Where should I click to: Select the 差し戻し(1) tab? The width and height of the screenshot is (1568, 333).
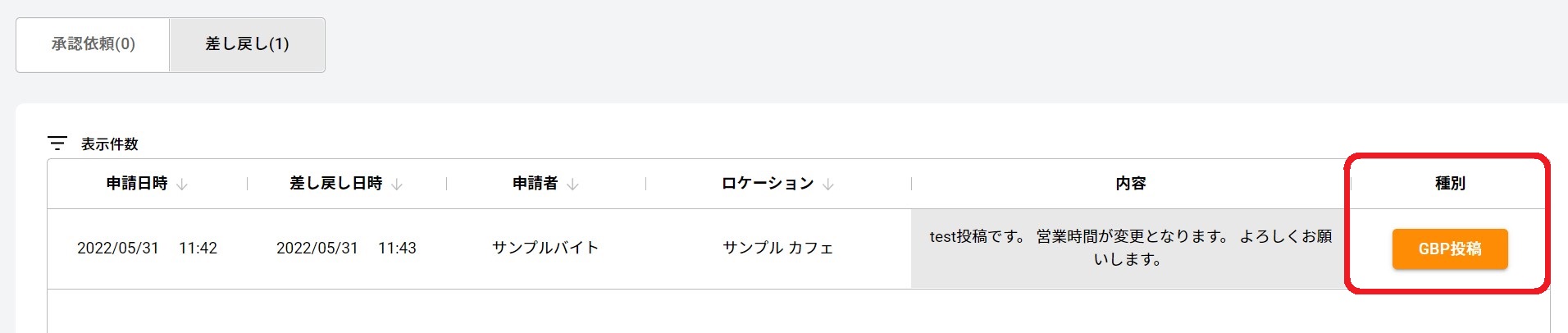click(247, 44)
